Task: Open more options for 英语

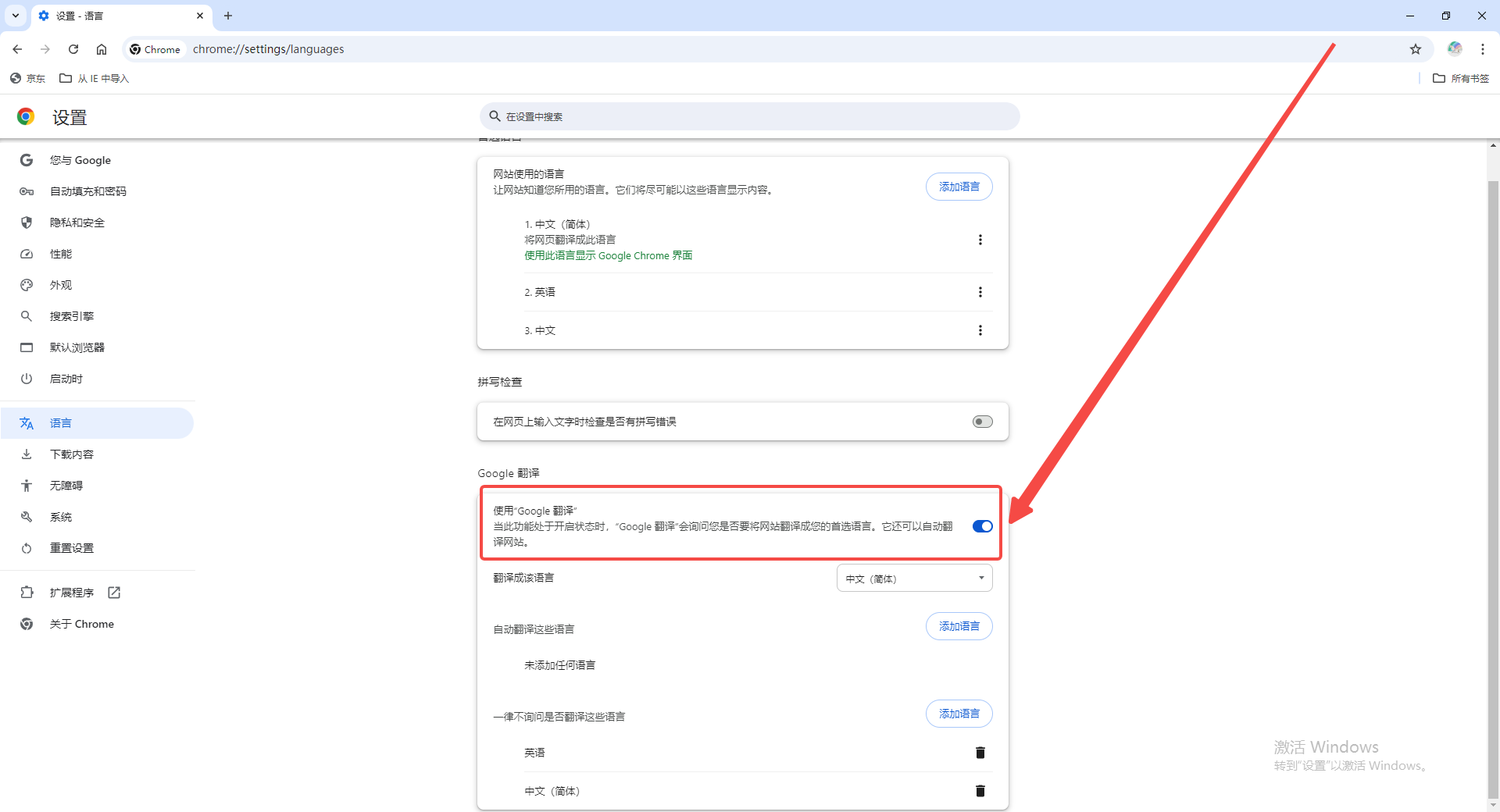Action: pos(980,292)
